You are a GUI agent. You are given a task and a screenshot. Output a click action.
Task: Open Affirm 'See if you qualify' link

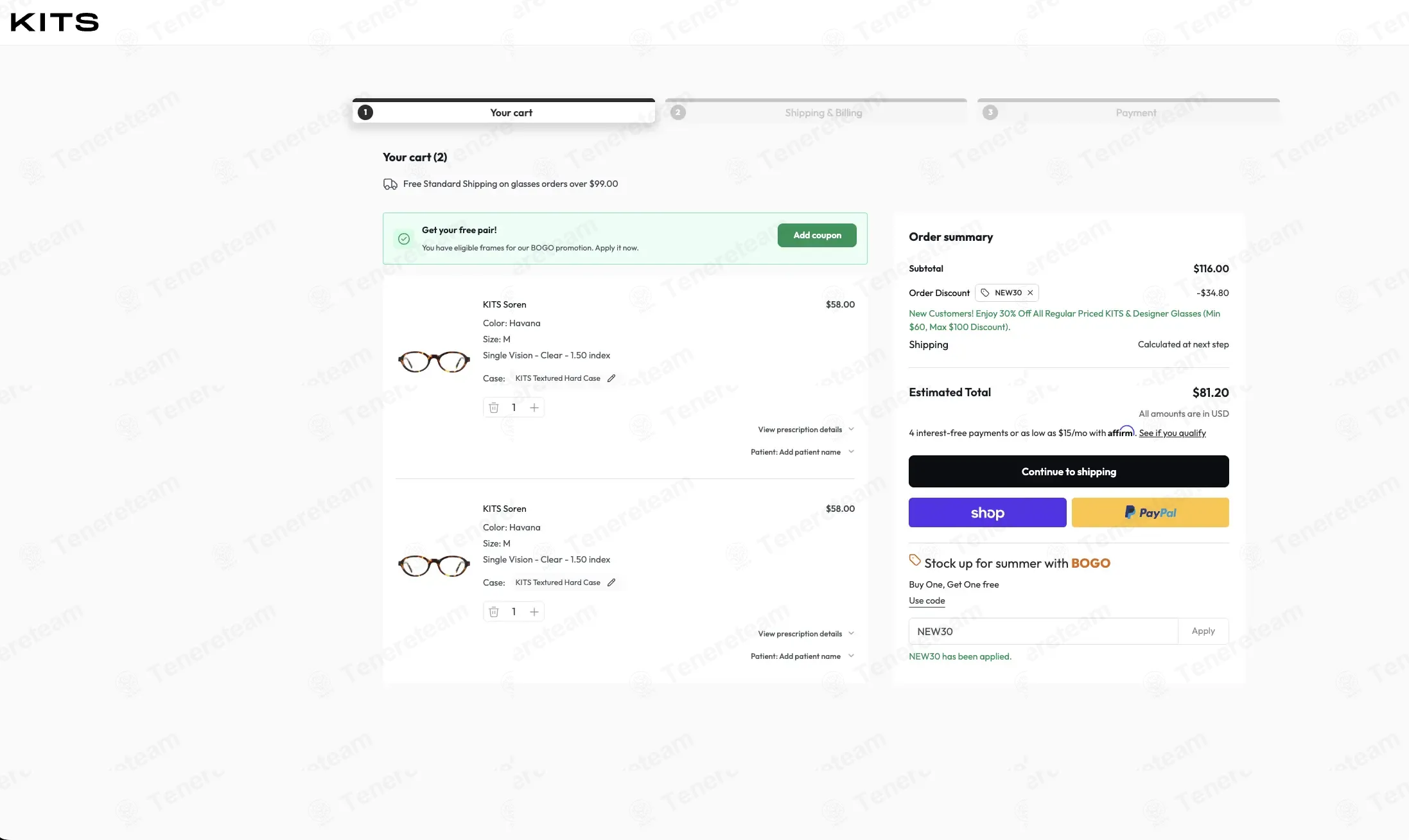1172,433
